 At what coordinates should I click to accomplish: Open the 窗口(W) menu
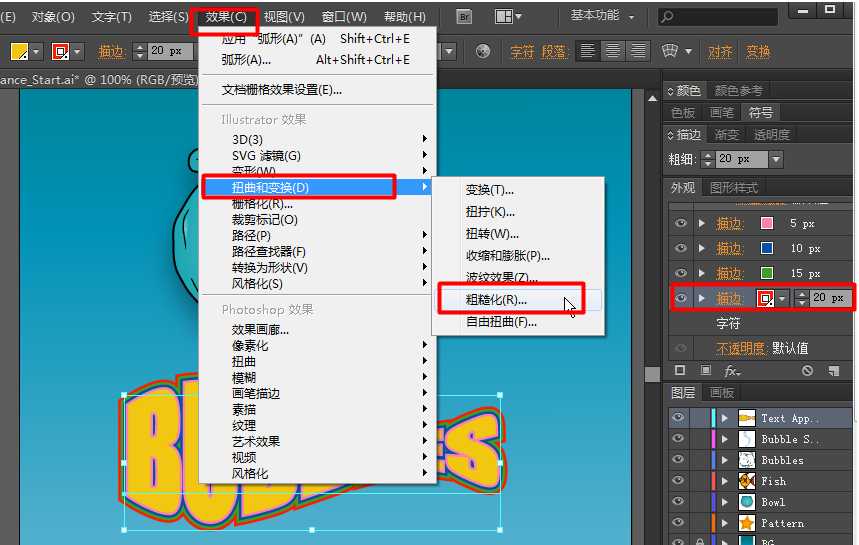tap(343, 18)
